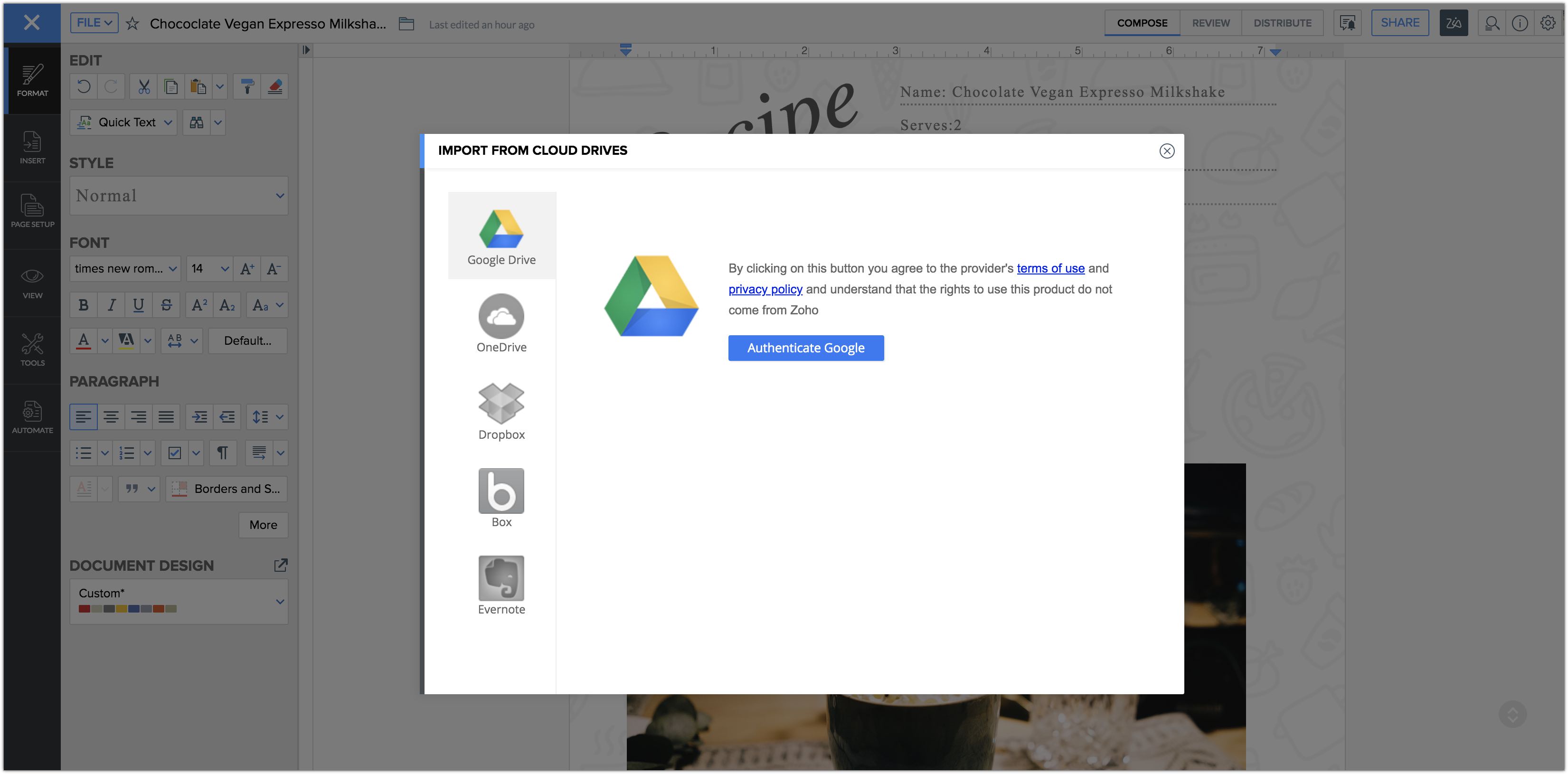The image size is (1568, 774).
Task: Select OneDrive in the cloud list
Action: pos(501,316)
